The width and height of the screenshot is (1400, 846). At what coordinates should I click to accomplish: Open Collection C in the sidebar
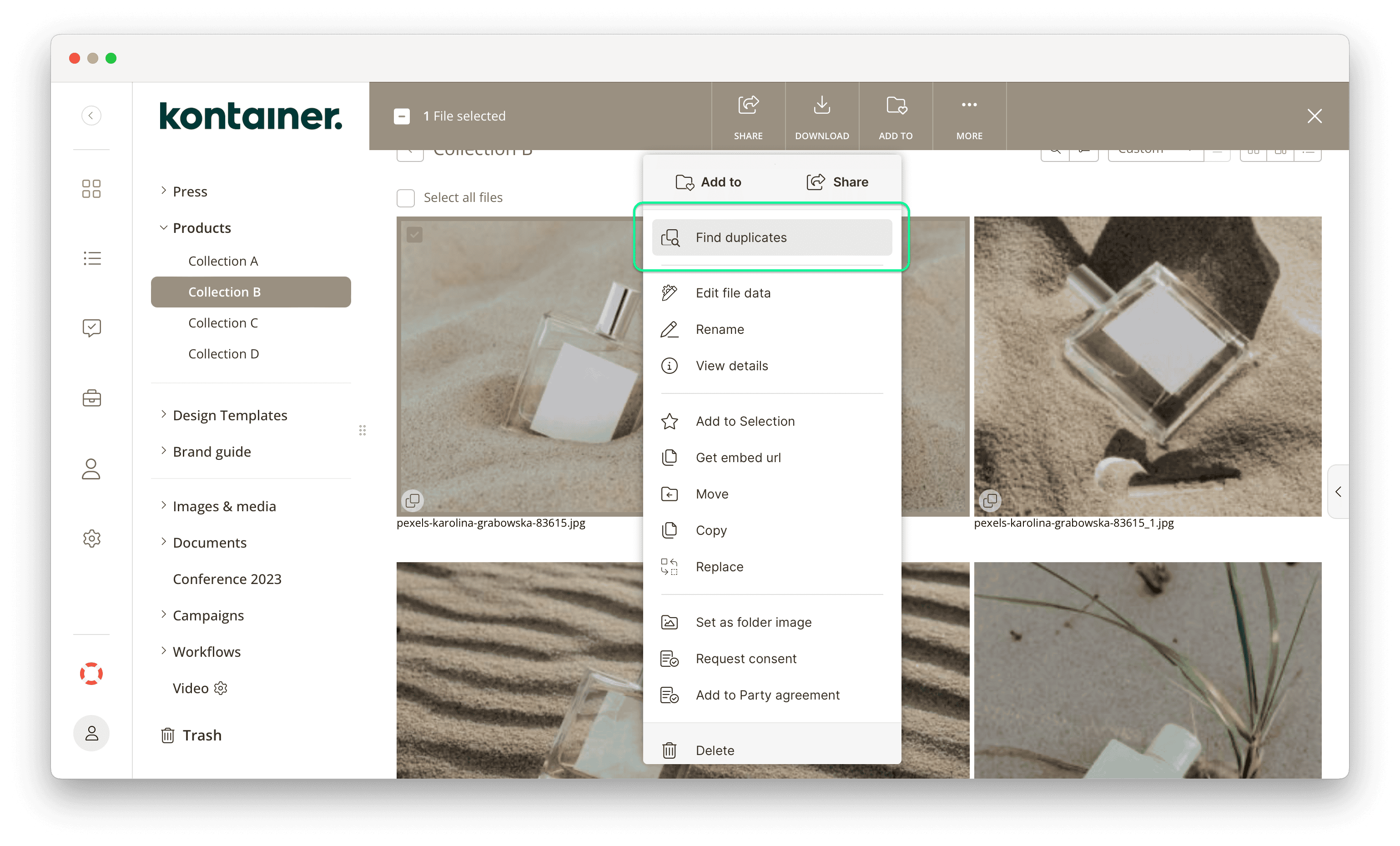pos(223,322)
